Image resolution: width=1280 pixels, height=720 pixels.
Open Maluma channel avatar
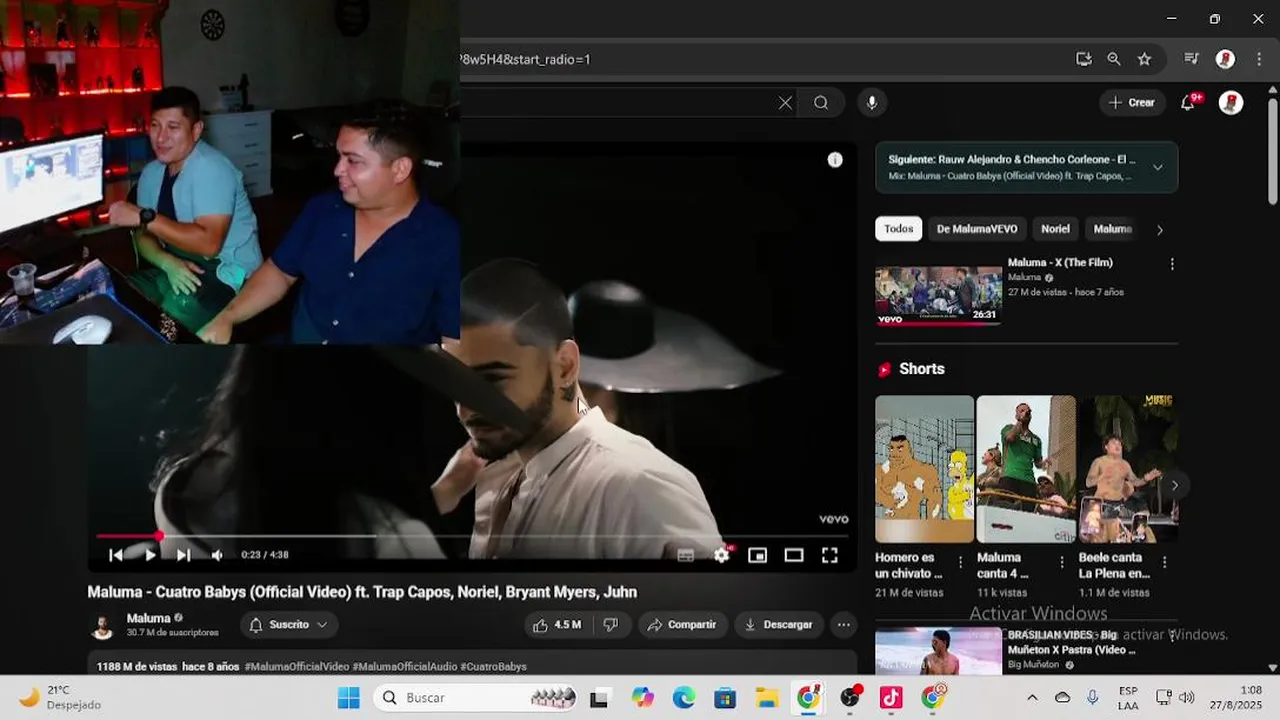click(102, 626)
